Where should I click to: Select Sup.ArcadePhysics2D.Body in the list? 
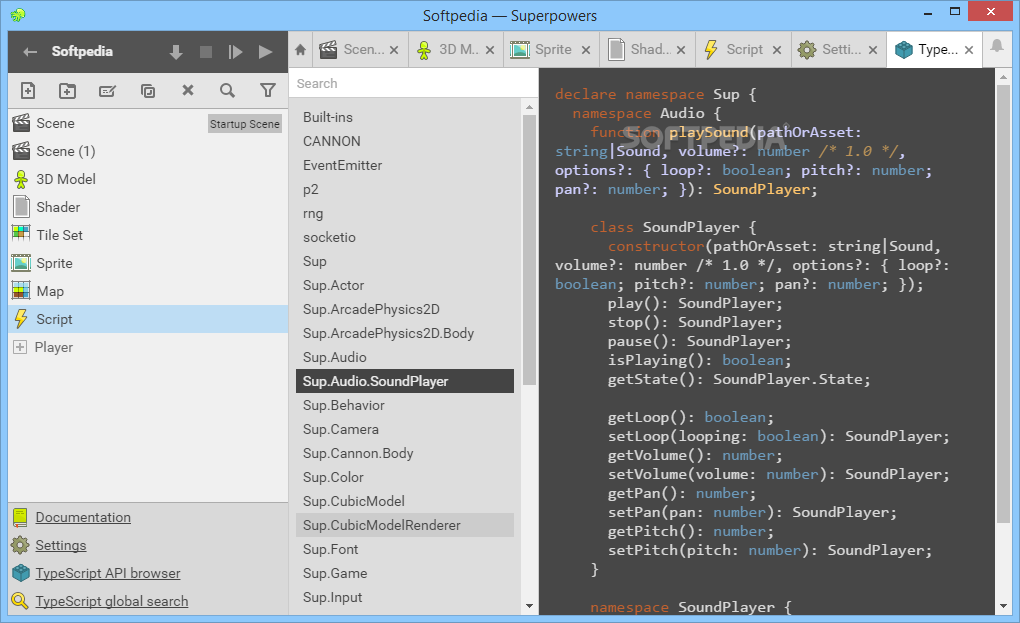[x=405, y=334]
